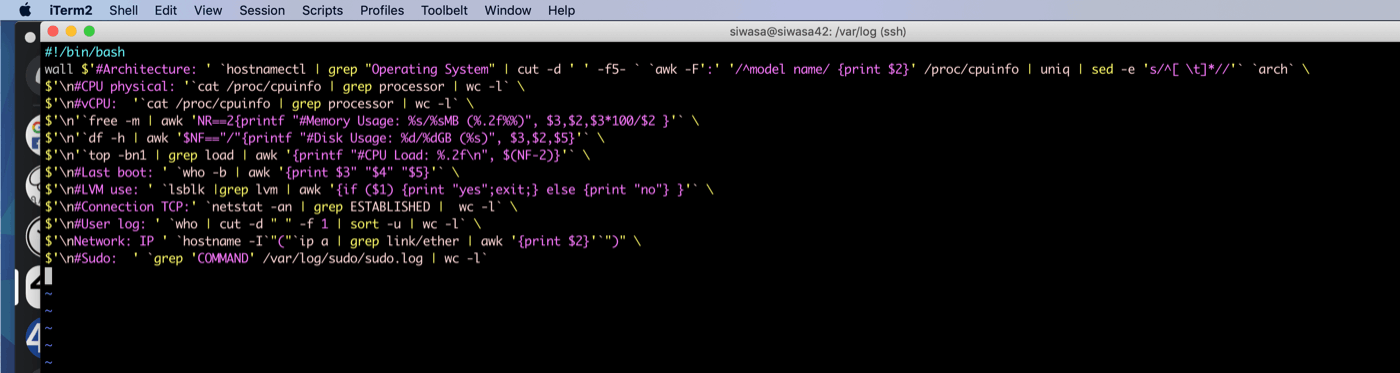Click the #Connection TCP: label text

tap(133, 206)
